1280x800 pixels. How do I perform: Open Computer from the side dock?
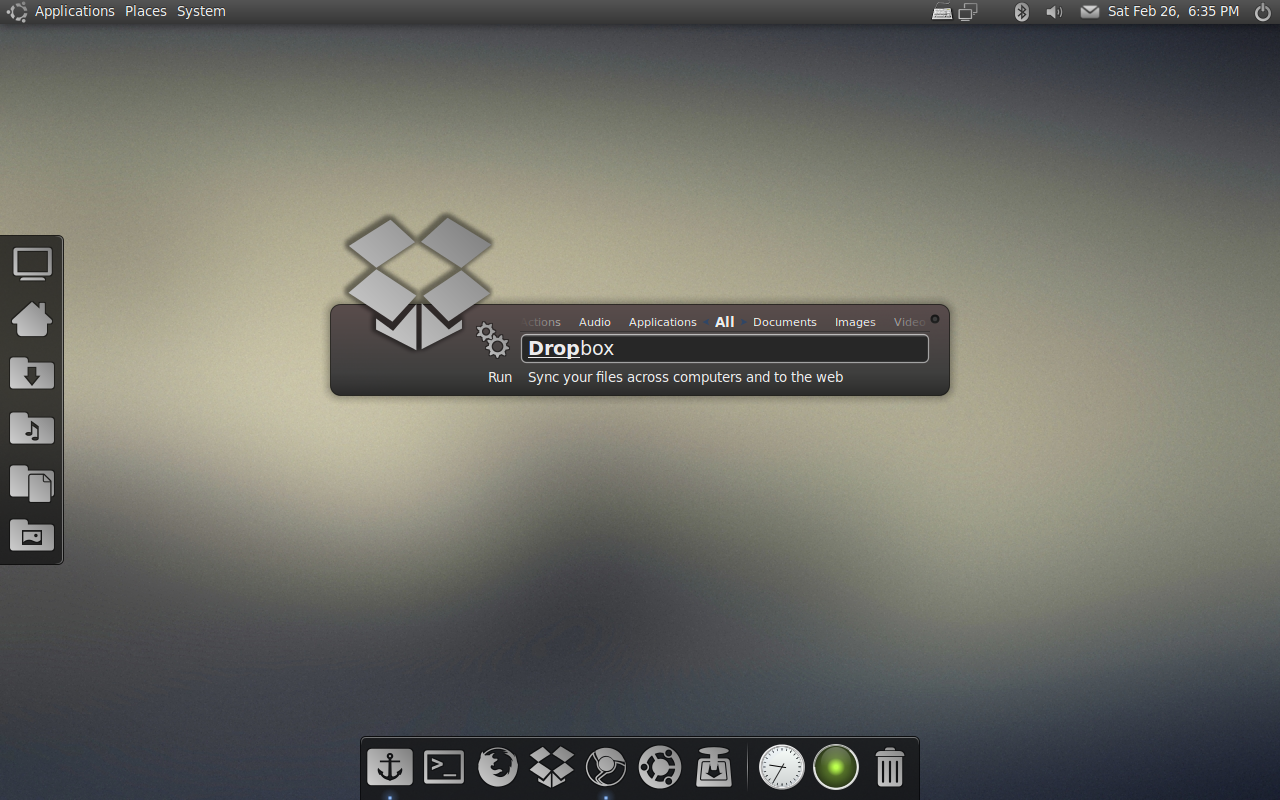(x=32, y=264)
